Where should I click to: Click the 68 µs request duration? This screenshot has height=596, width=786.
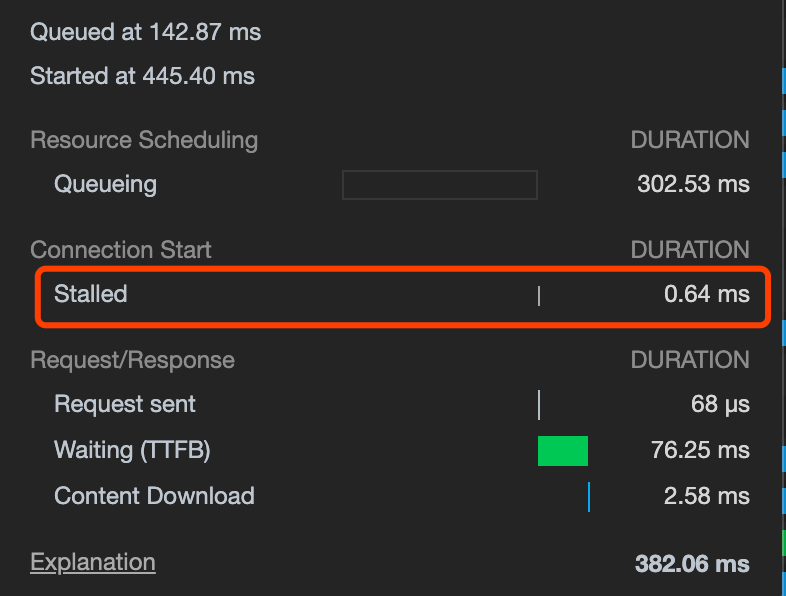(x=720, y=404)
